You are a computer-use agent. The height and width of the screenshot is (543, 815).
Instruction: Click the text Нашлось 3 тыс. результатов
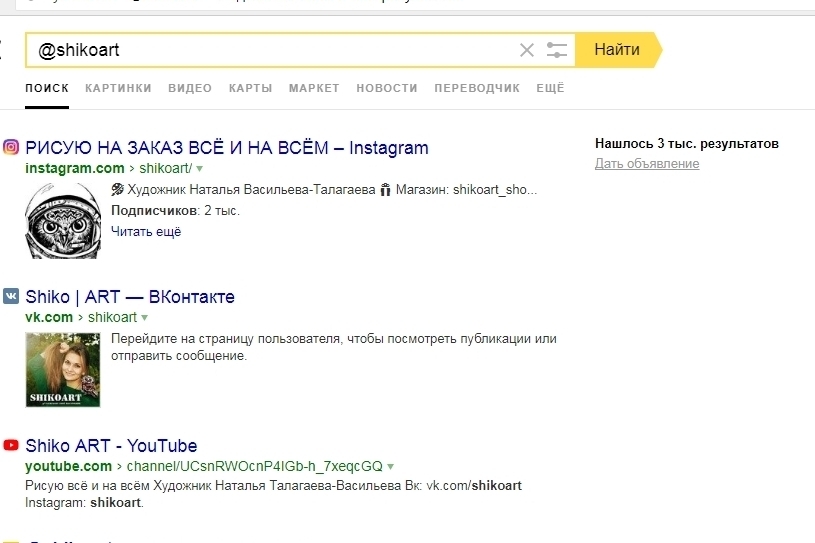(x=687, y=144)
